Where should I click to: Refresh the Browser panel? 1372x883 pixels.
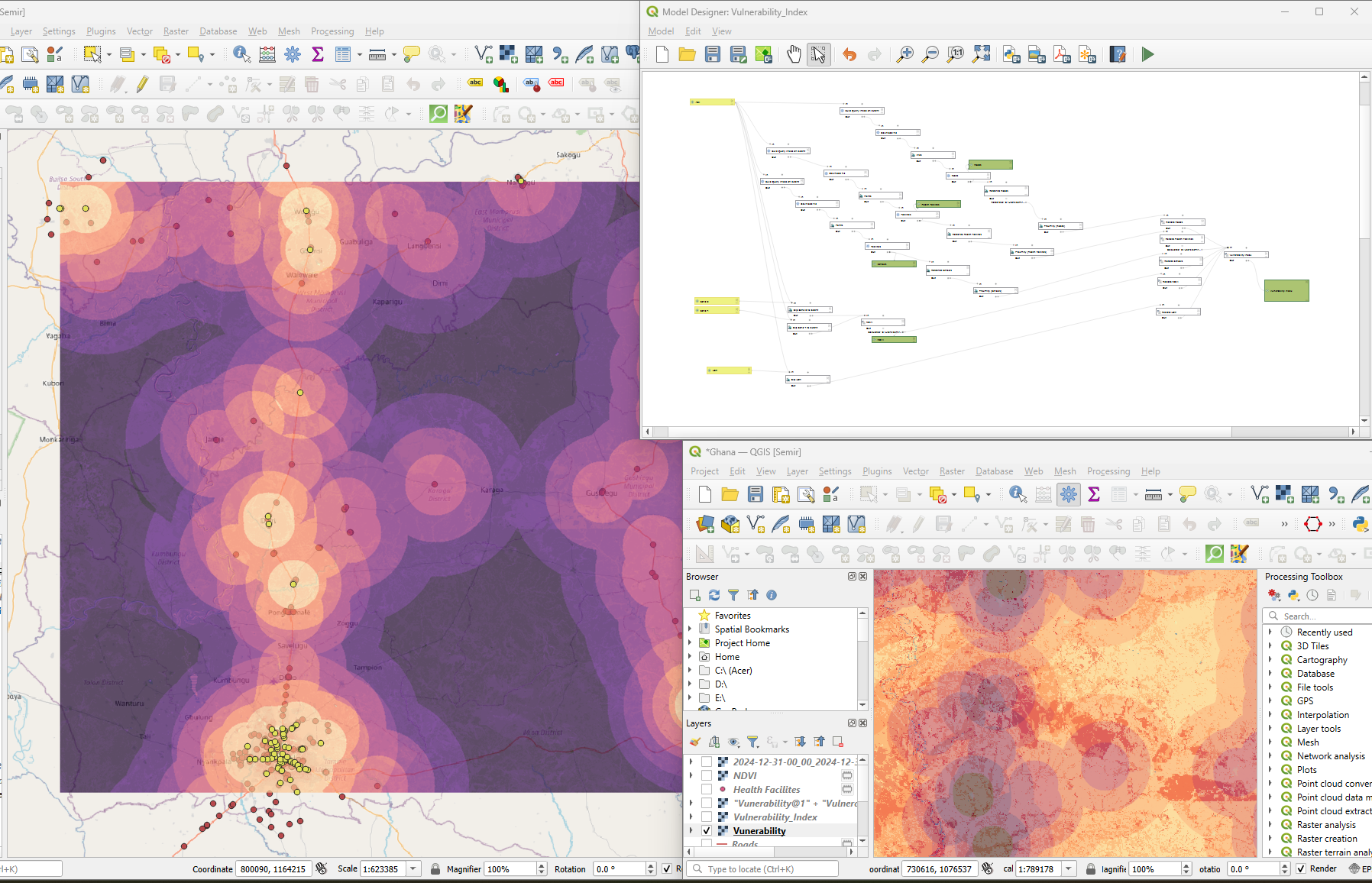tap(714, 595)
